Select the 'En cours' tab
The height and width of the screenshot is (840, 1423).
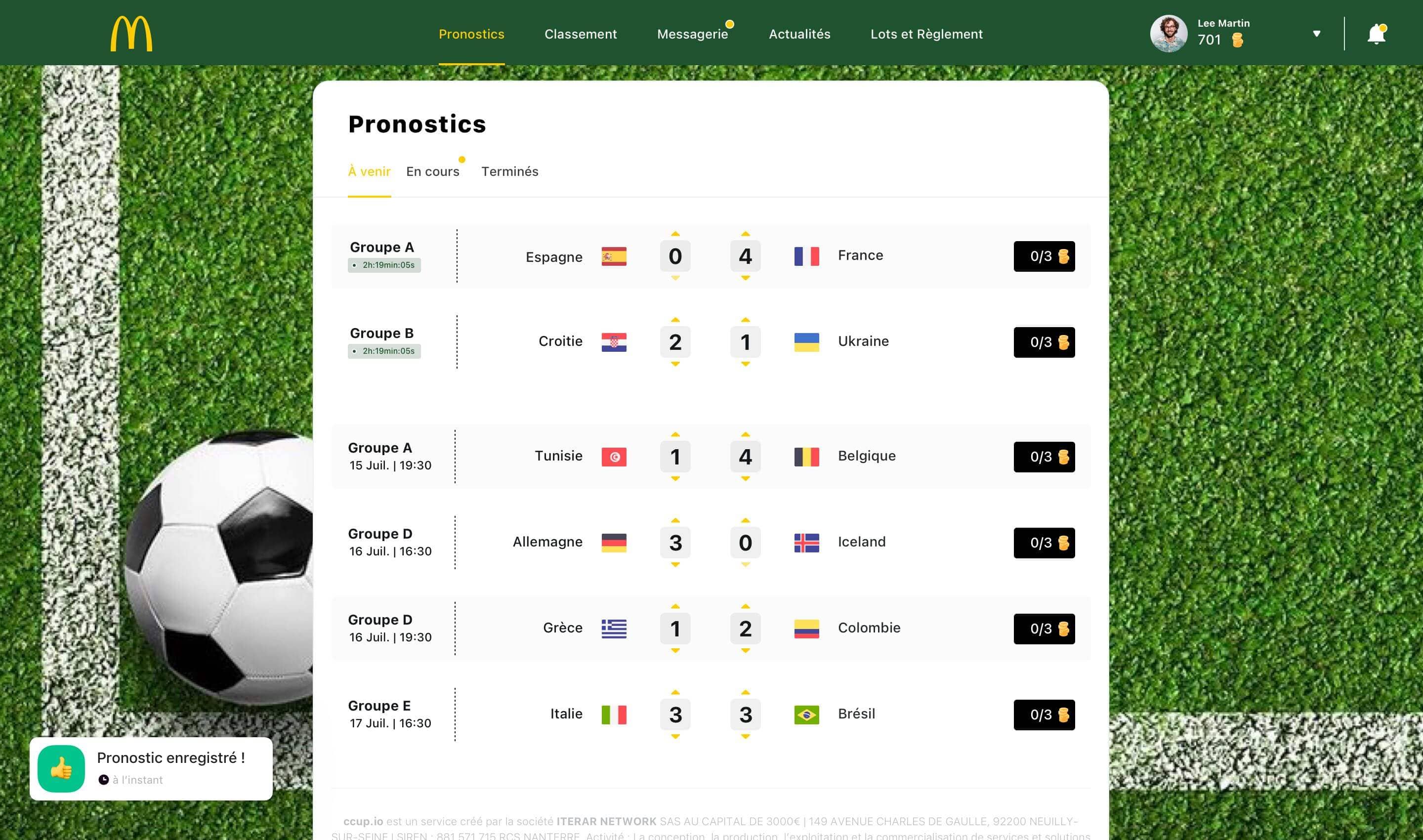pos(431,171)
